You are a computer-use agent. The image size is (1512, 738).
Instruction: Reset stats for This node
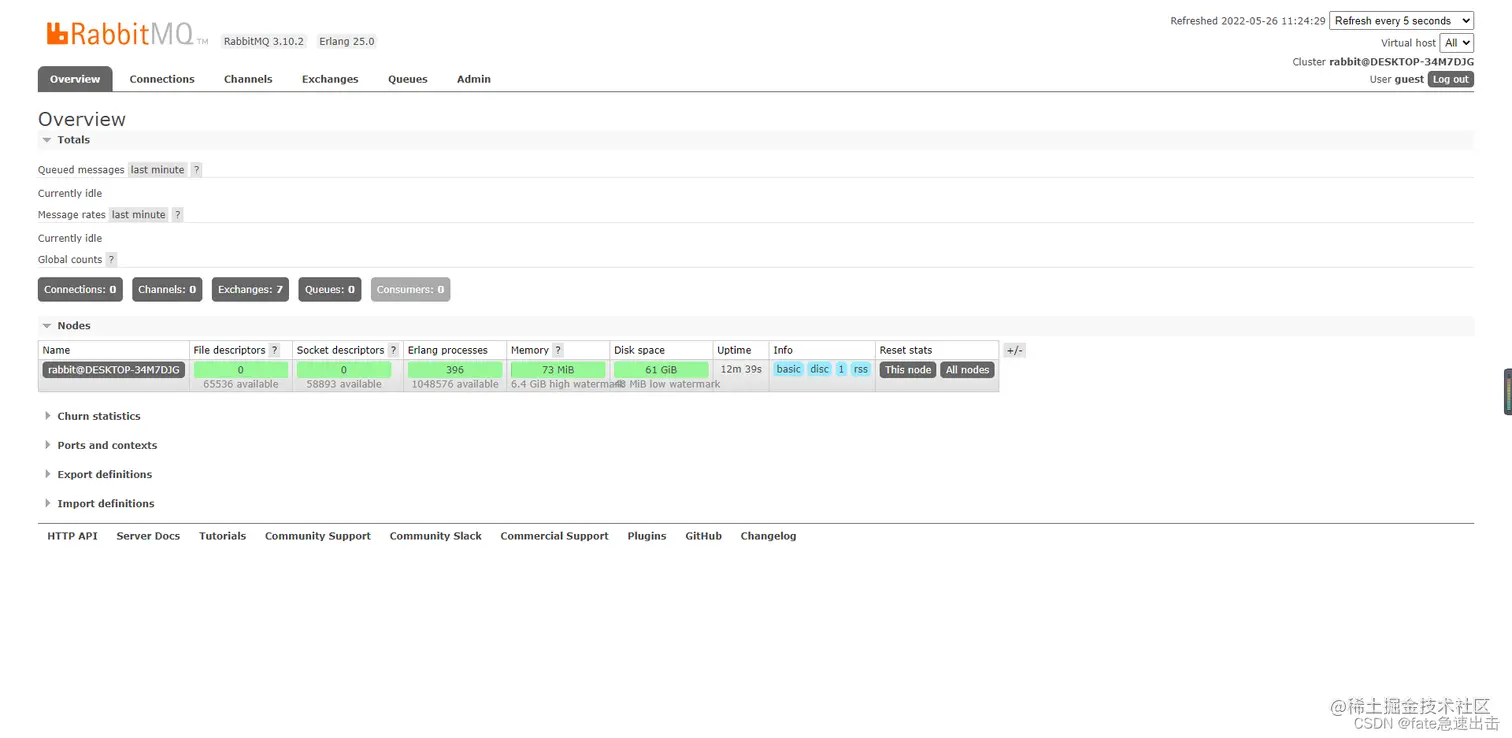tap(908, 370)
